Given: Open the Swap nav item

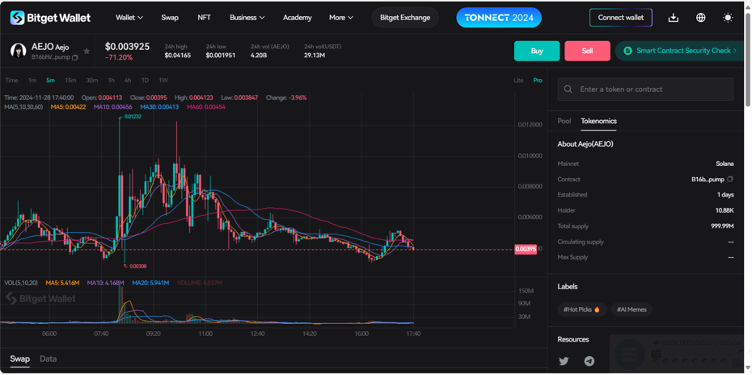Looking at the screenshot, I should tap(169, 18).
